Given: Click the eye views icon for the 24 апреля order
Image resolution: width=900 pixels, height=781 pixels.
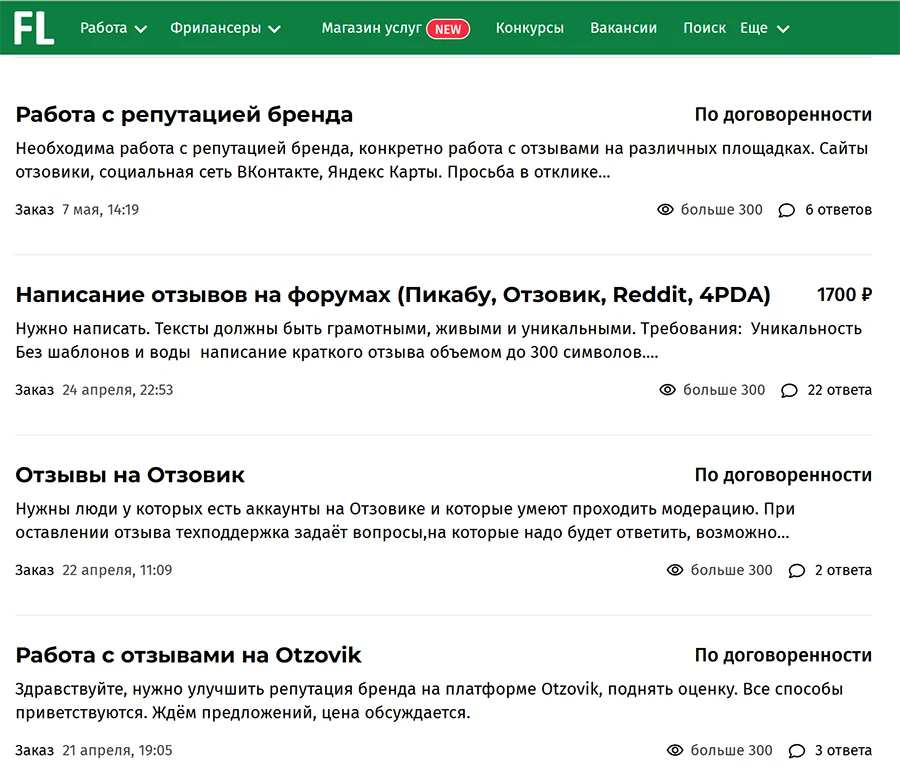Looking at the screenshot, I should tap(668, 390).
